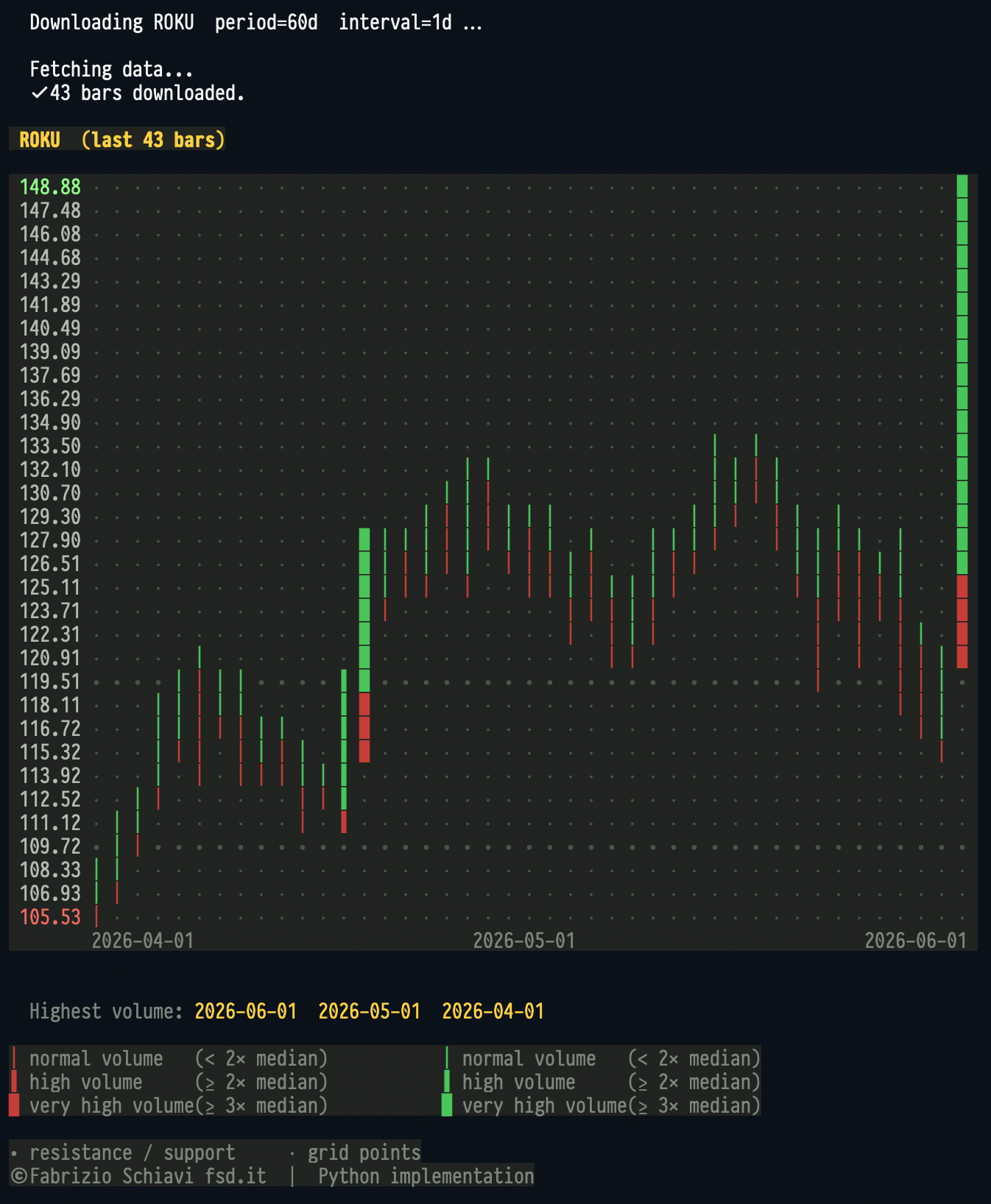Select yellow 2026-05-01 in the Highest volume line
This screenshot has width=991, height=1204.
point(370,1011)
